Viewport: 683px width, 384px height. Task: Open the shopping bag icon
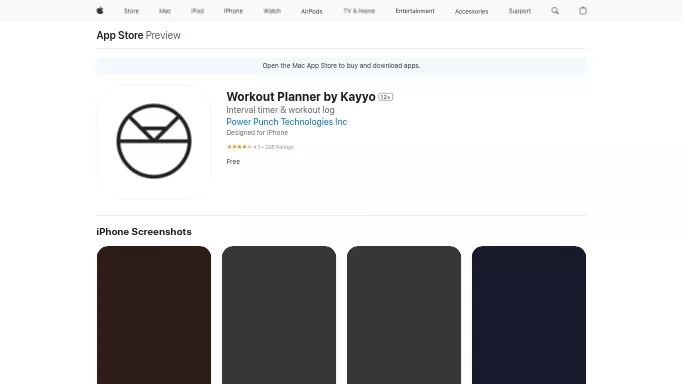click(x=583, y=11)
